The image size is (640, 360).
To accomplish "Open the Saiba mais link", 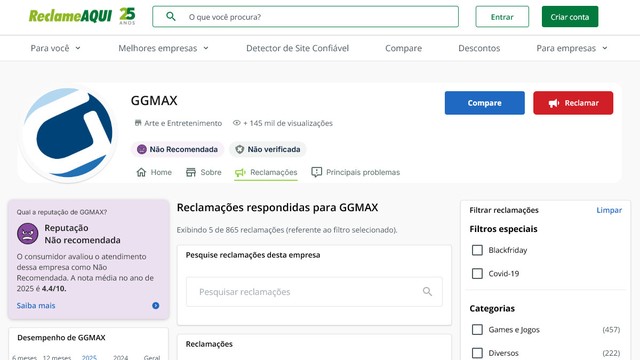I will [36, 305].
